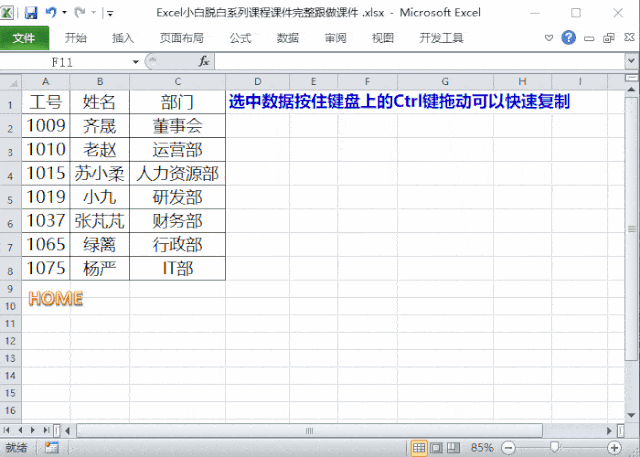
Task: Click the ribbon minimize heart-shaped arrow icon
Action: (549, 38)
